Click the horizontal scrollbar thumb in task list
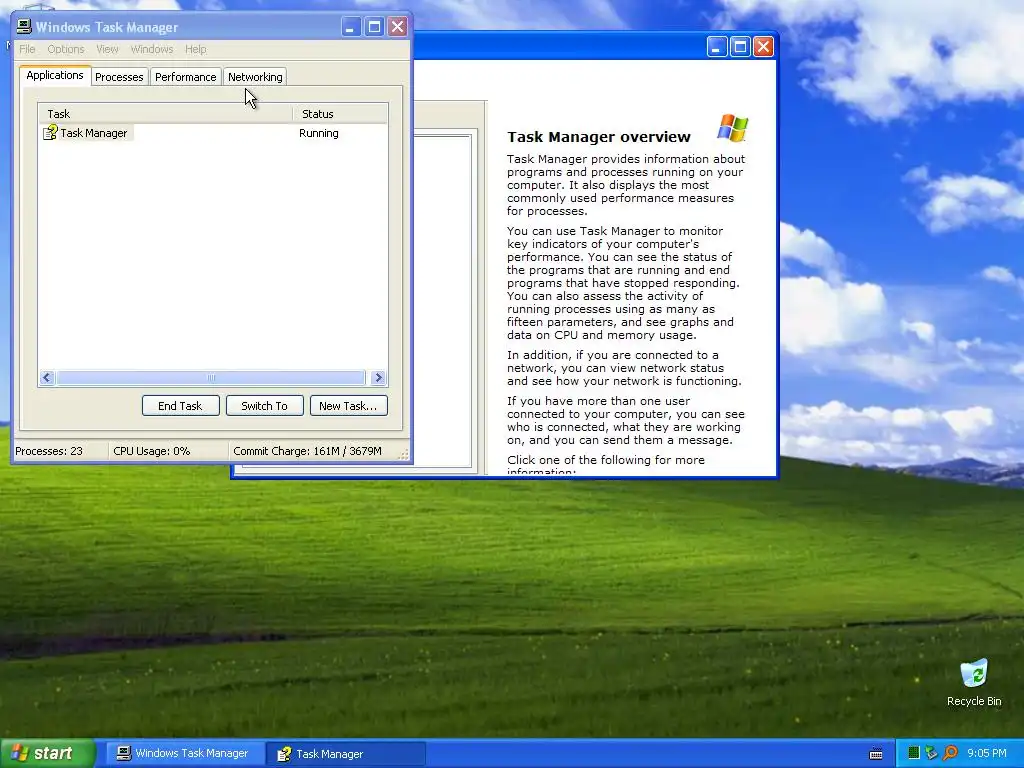 (x=210, y=377)
